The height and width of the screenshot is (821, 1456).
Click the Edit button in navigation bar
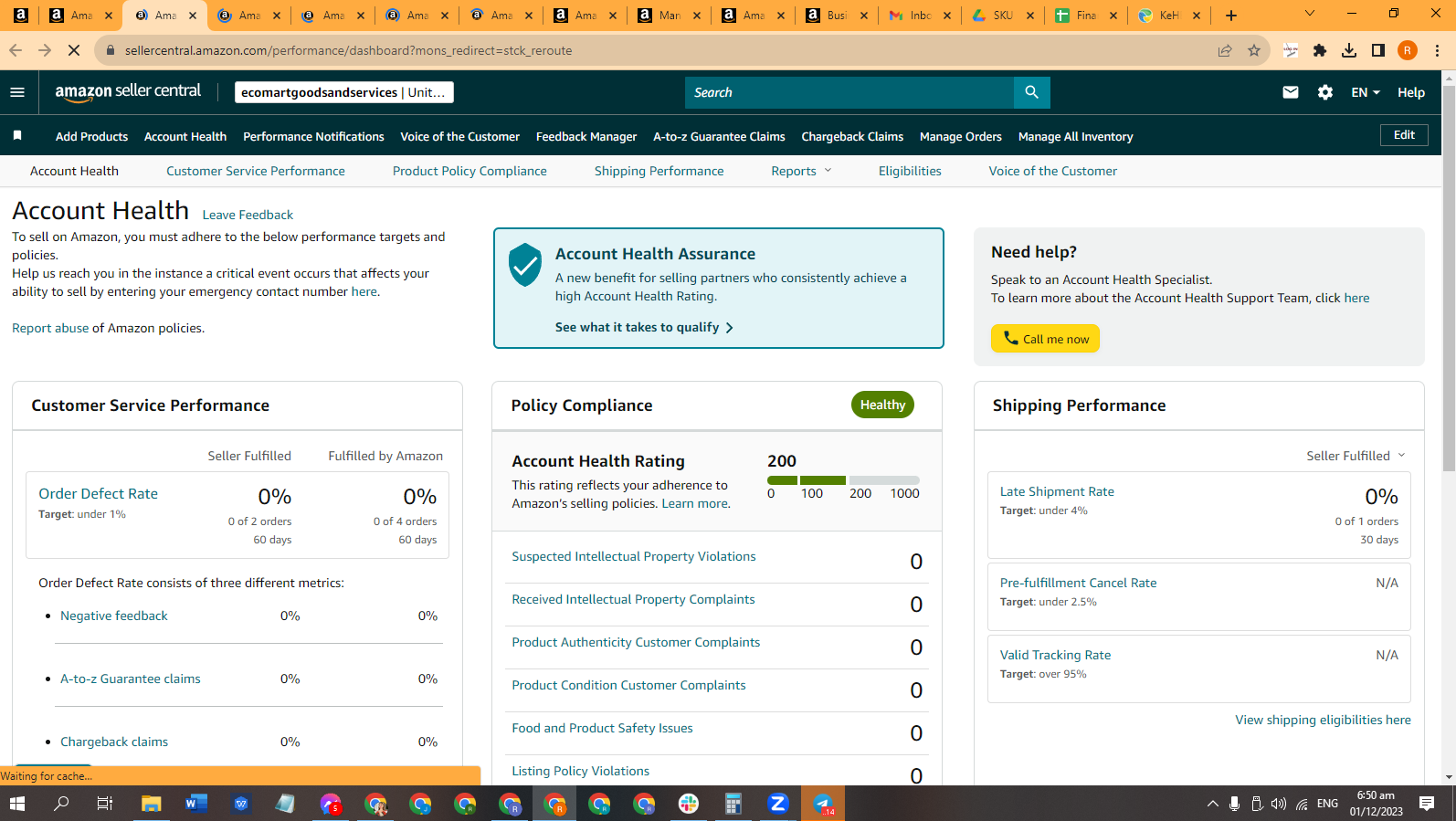tap(1404, 135)
